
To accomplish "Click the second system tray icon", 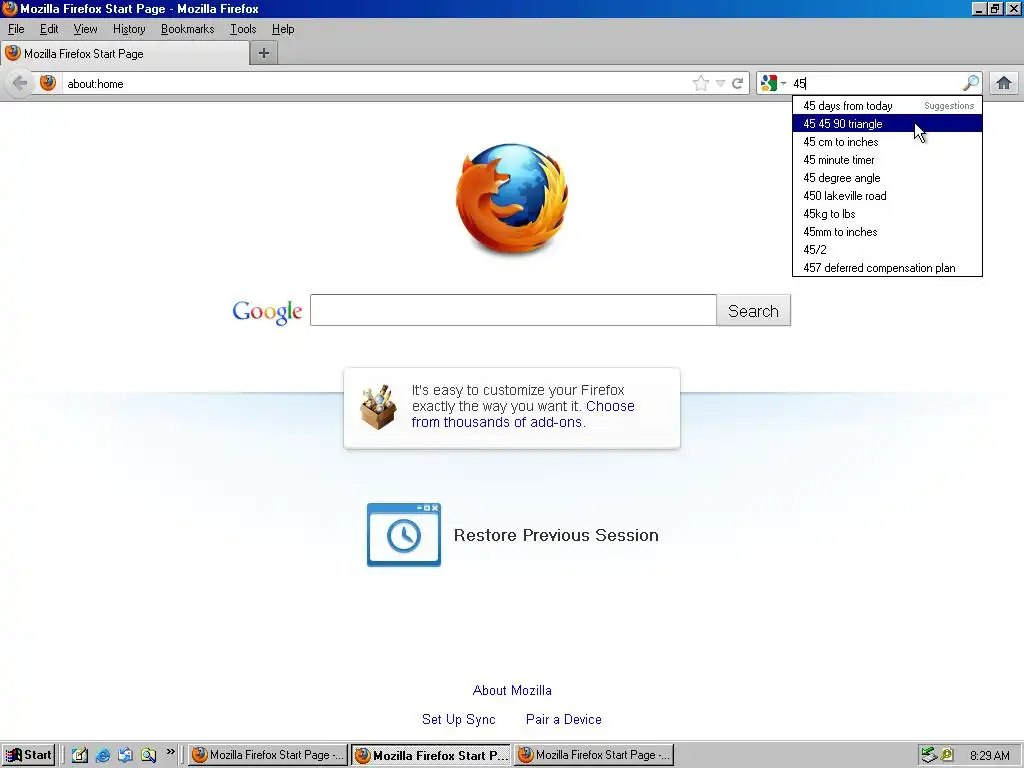I will [x=947, y=755].
